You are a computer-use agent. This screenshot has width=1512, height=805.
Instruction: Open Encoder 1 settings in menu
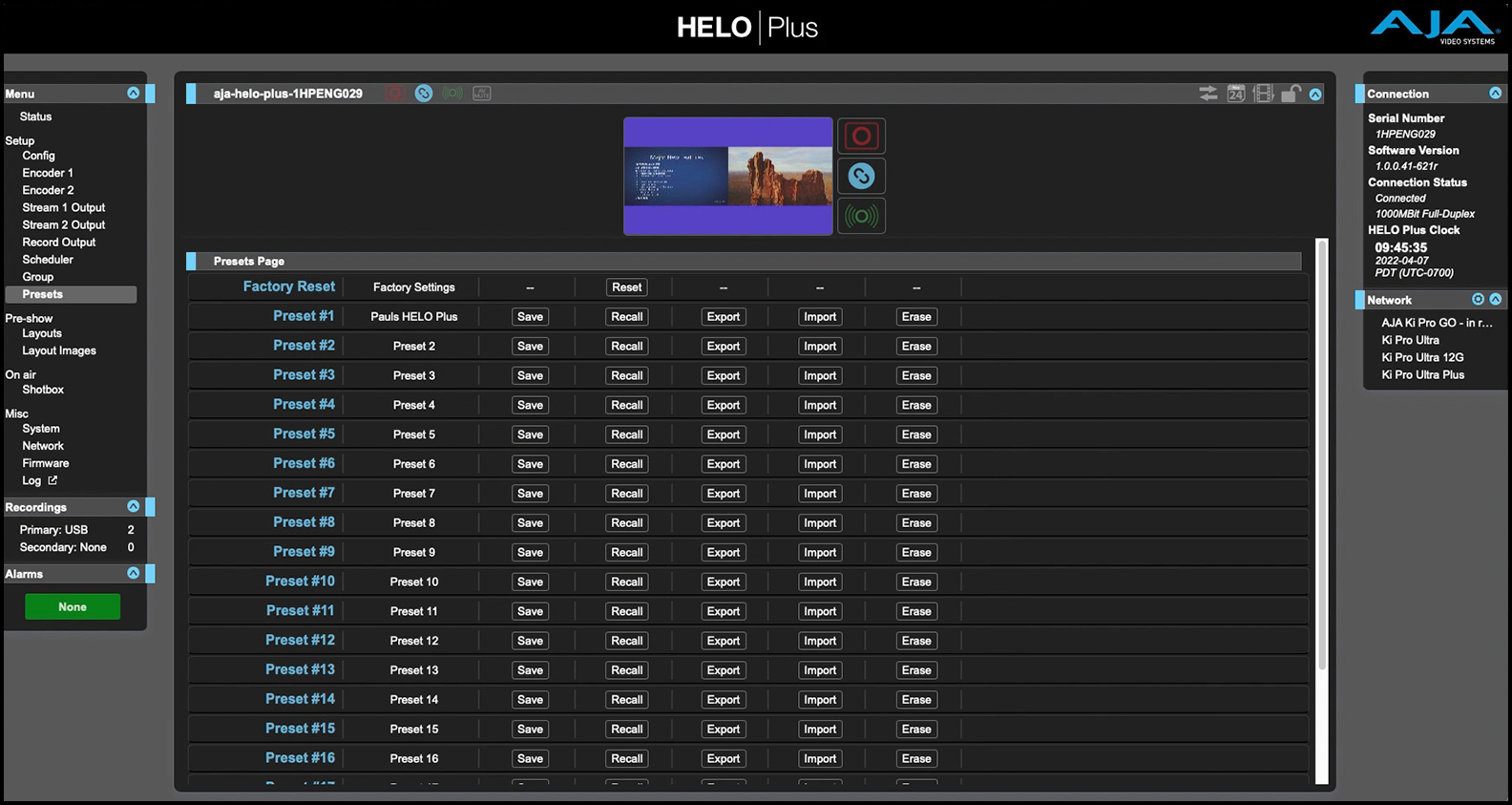point(48,173)
